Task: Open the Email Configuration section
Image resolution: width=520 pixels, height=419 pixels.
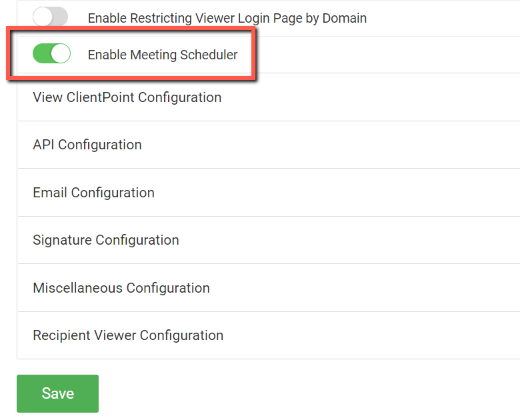Action: (x=269, y=193)
